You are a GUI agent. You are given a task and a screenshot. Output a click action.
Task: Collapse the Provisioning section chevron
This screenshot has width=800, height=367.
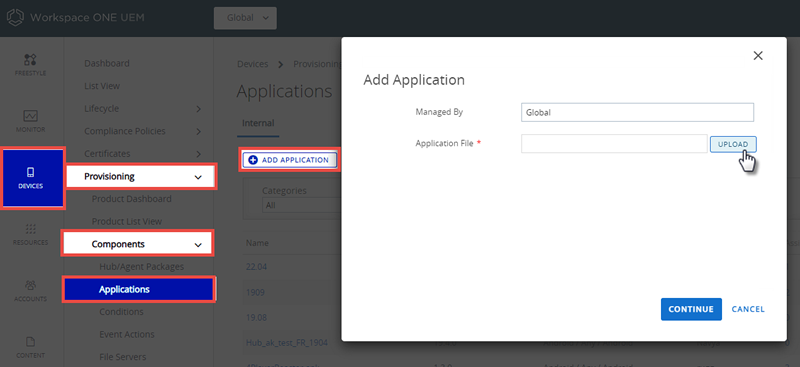pos(198,177)
